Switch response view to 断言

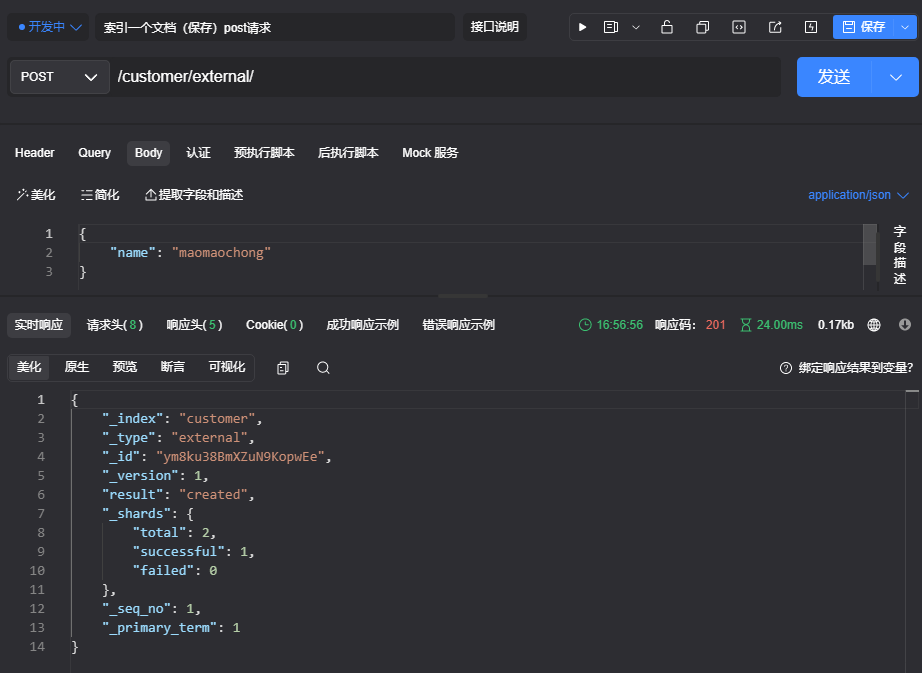coord(173,367)
